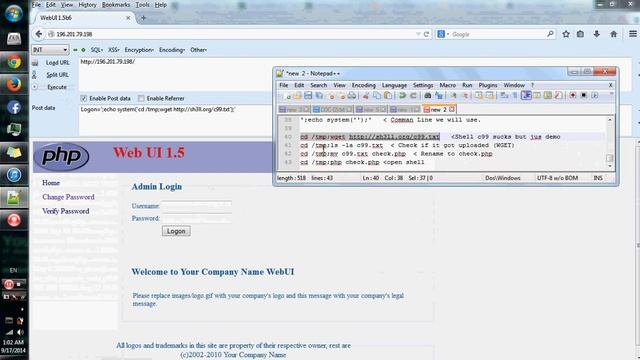
Task: Open the Home link on Web UI
Action: click(x=51, y=183)
